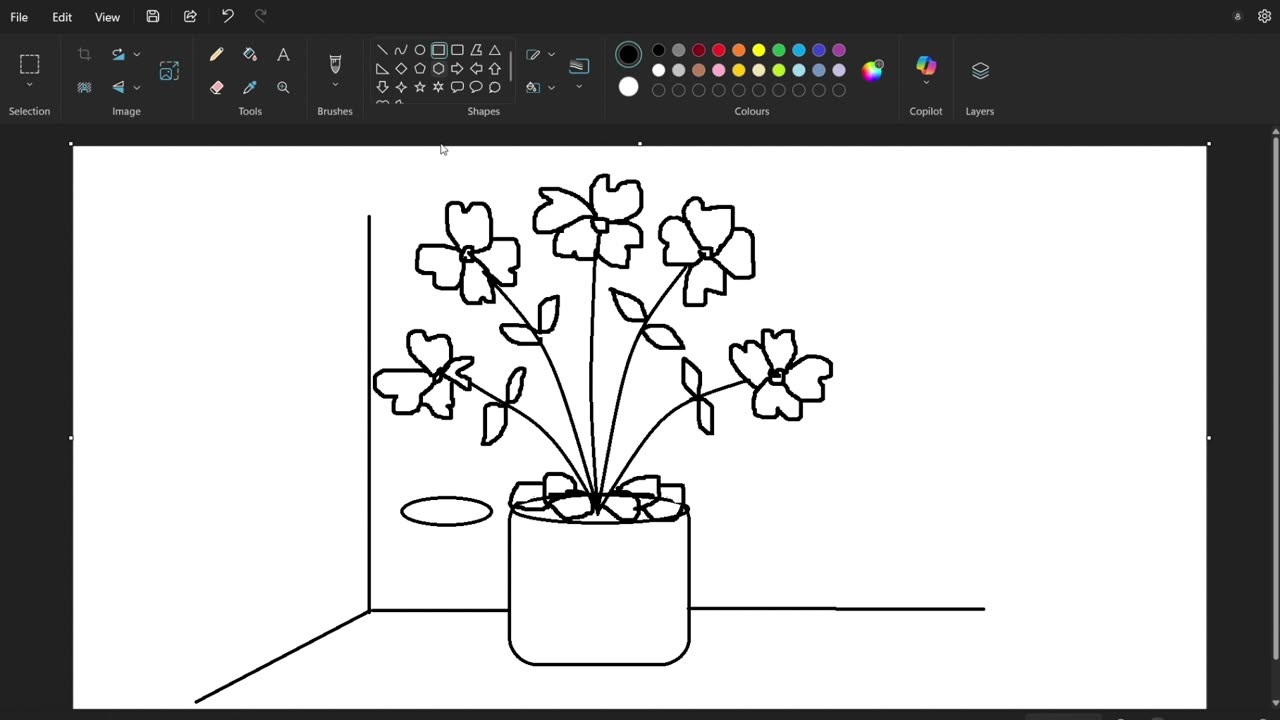Select the Colour picker eyedropper tool
The width and height of the screenshot is (1280, 720).
250,88
